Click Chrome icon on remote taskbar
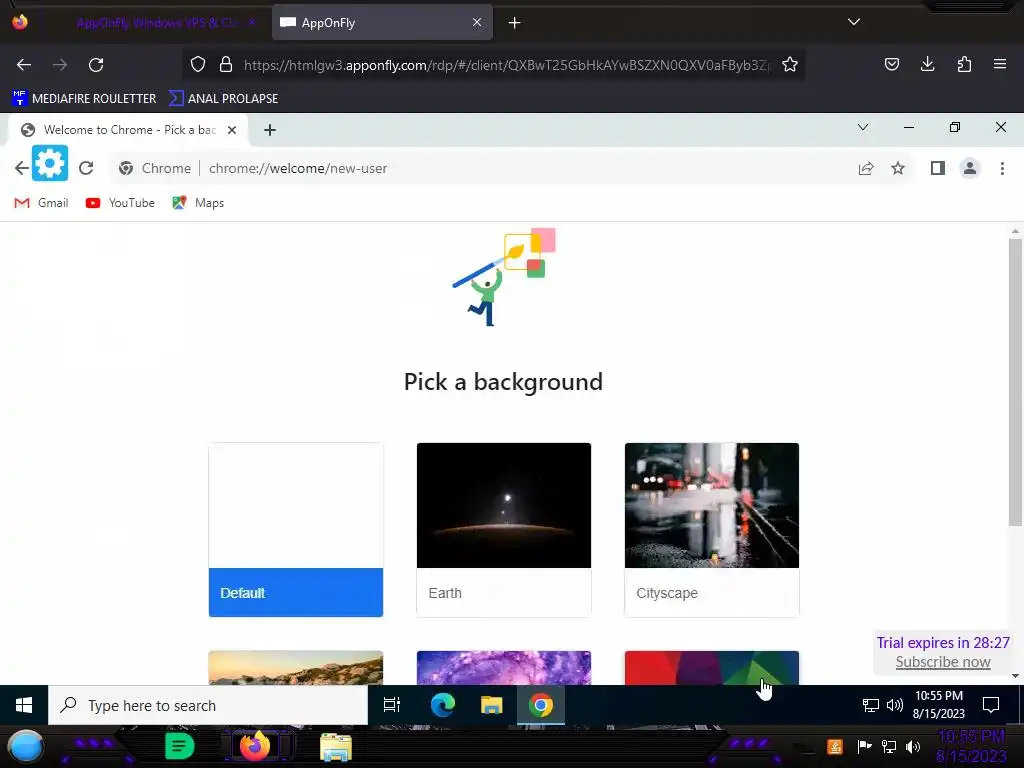 541,705
